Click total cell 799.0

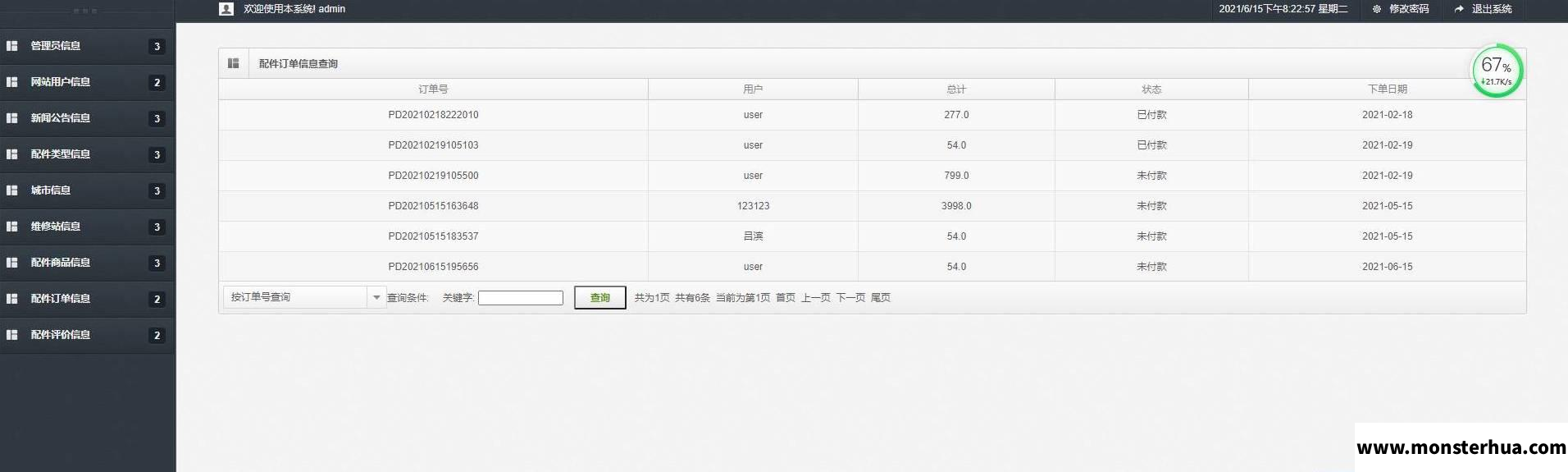[956, 176]
